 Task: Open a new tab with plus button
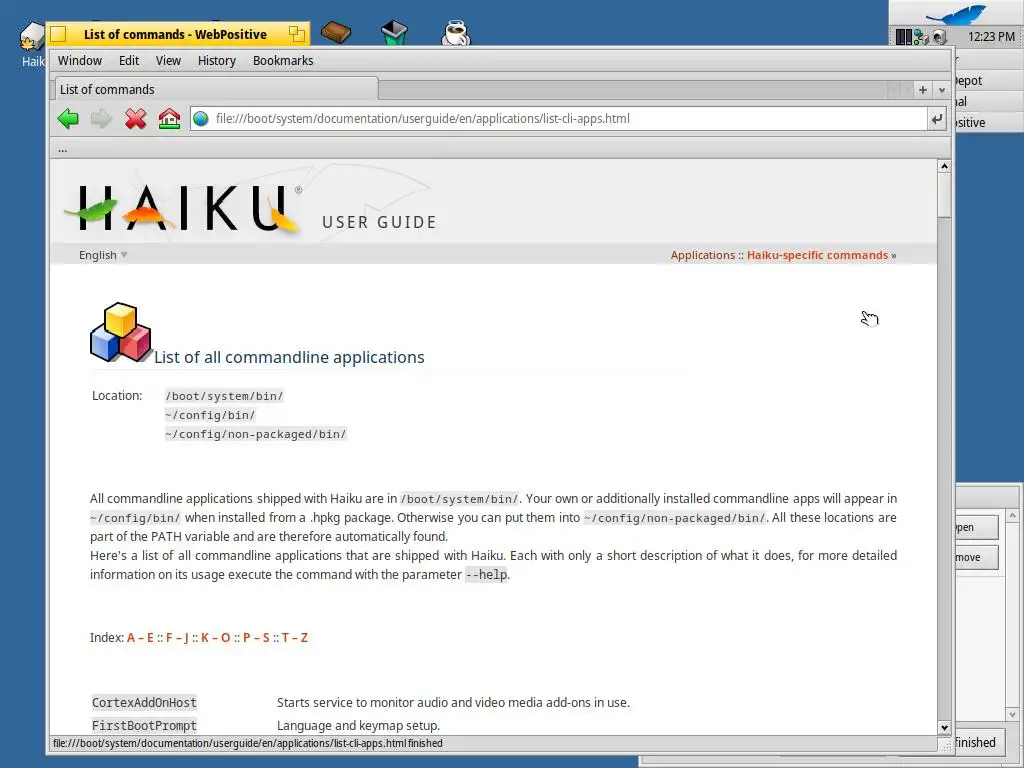923,90
